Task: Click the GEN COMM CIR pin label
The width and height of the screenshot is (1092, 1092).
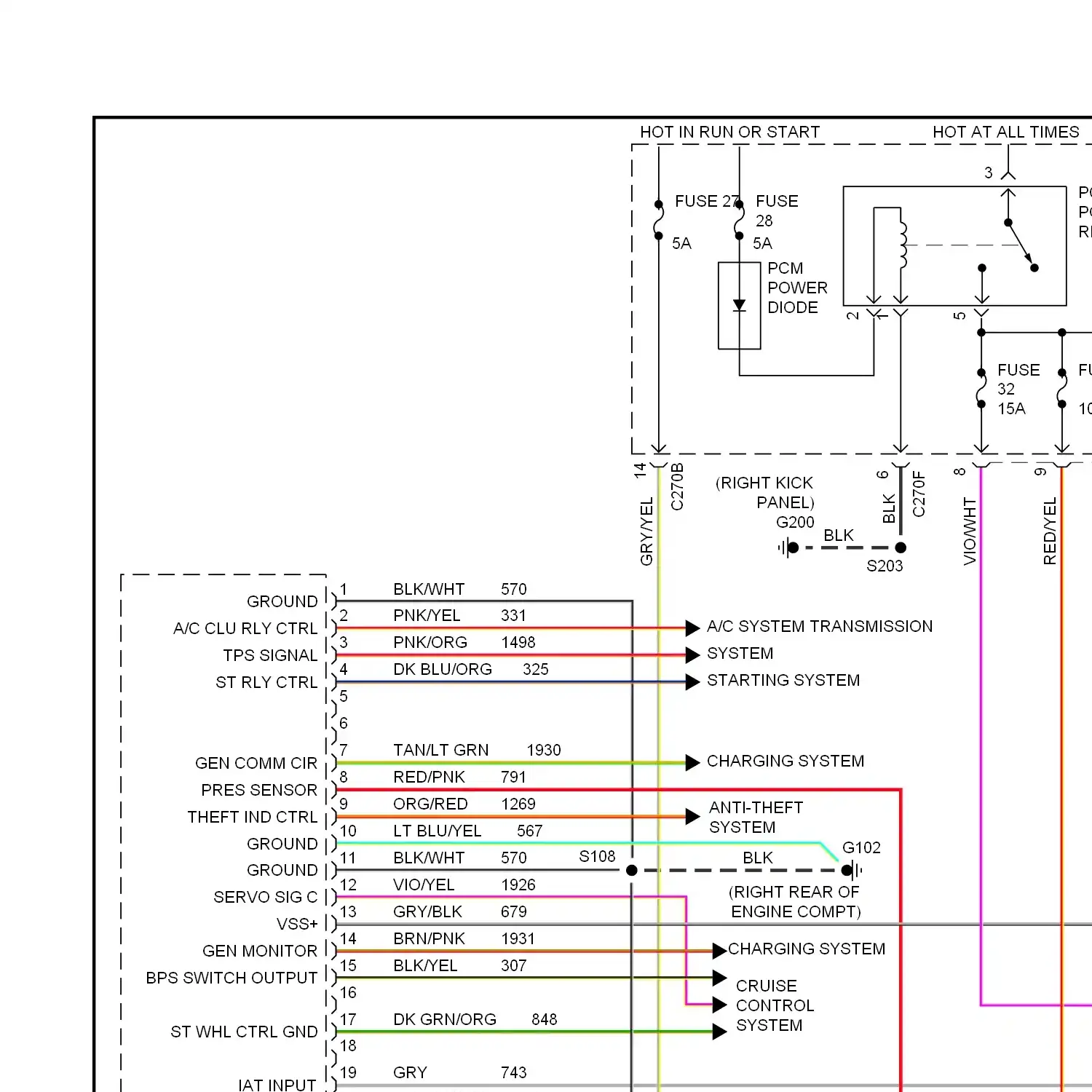Action: coord(256,763)
